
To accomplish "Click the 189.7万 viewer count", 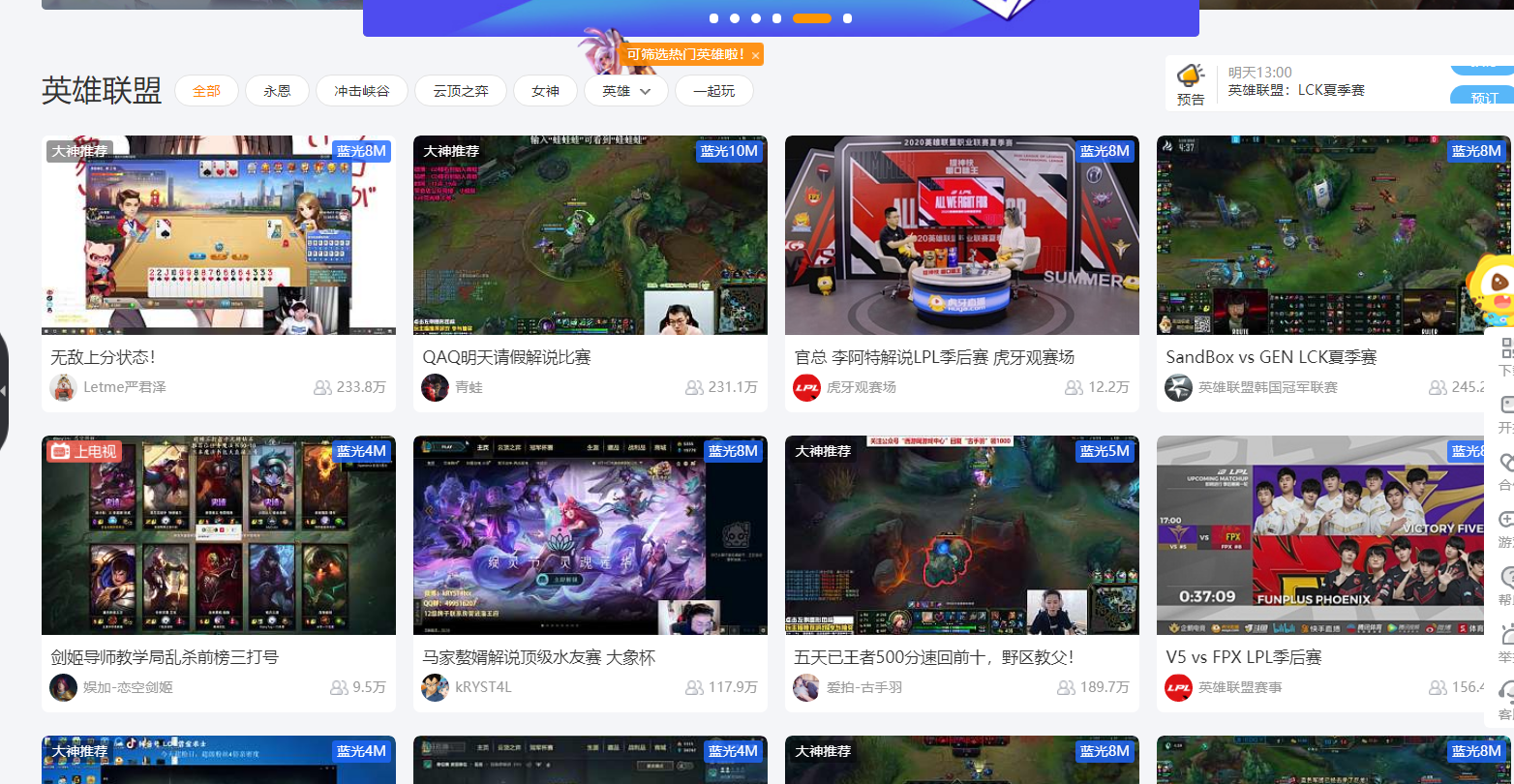I will coord(1094,687).
